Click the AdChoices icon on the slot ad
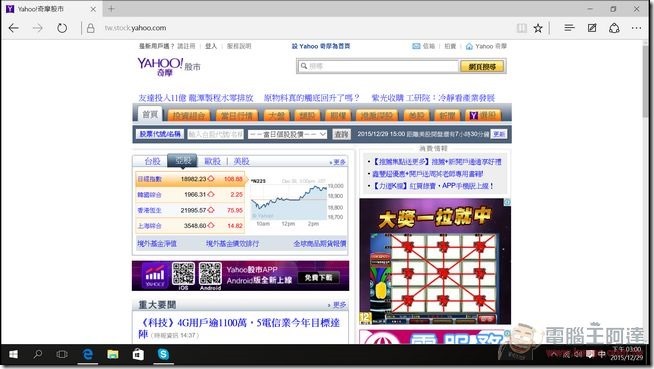The image size is (654, 369). coord(507,202)
